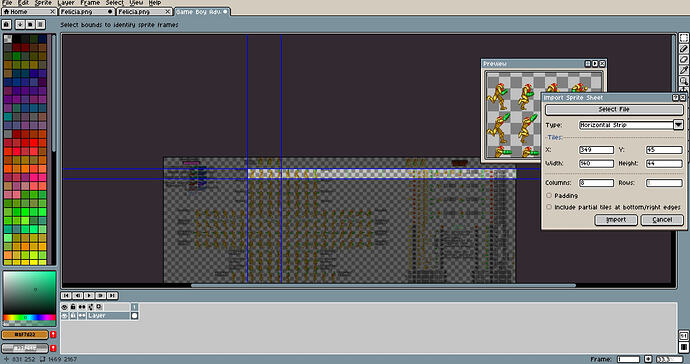This screenshot has width=690, height=364.
Task: Select the Layer name in timeline
Action: click(108, 316)
